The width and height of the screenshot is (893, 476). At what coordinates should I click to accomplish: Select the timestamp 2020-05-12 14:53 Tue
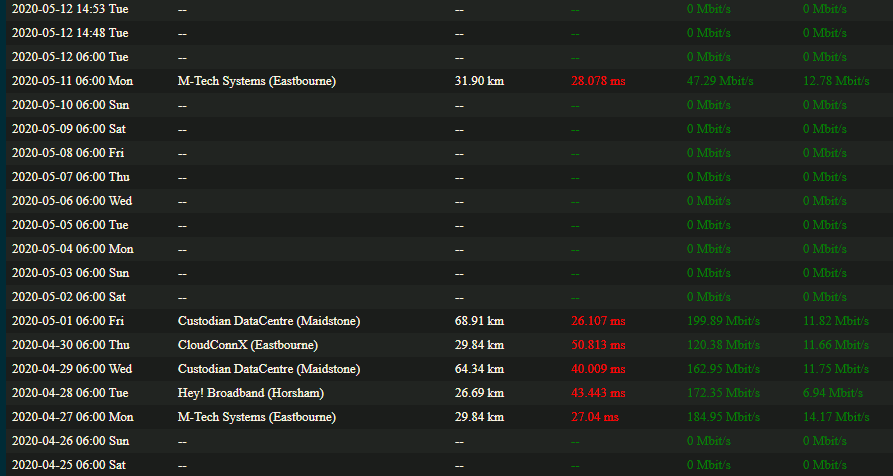(x=70, y=9)
